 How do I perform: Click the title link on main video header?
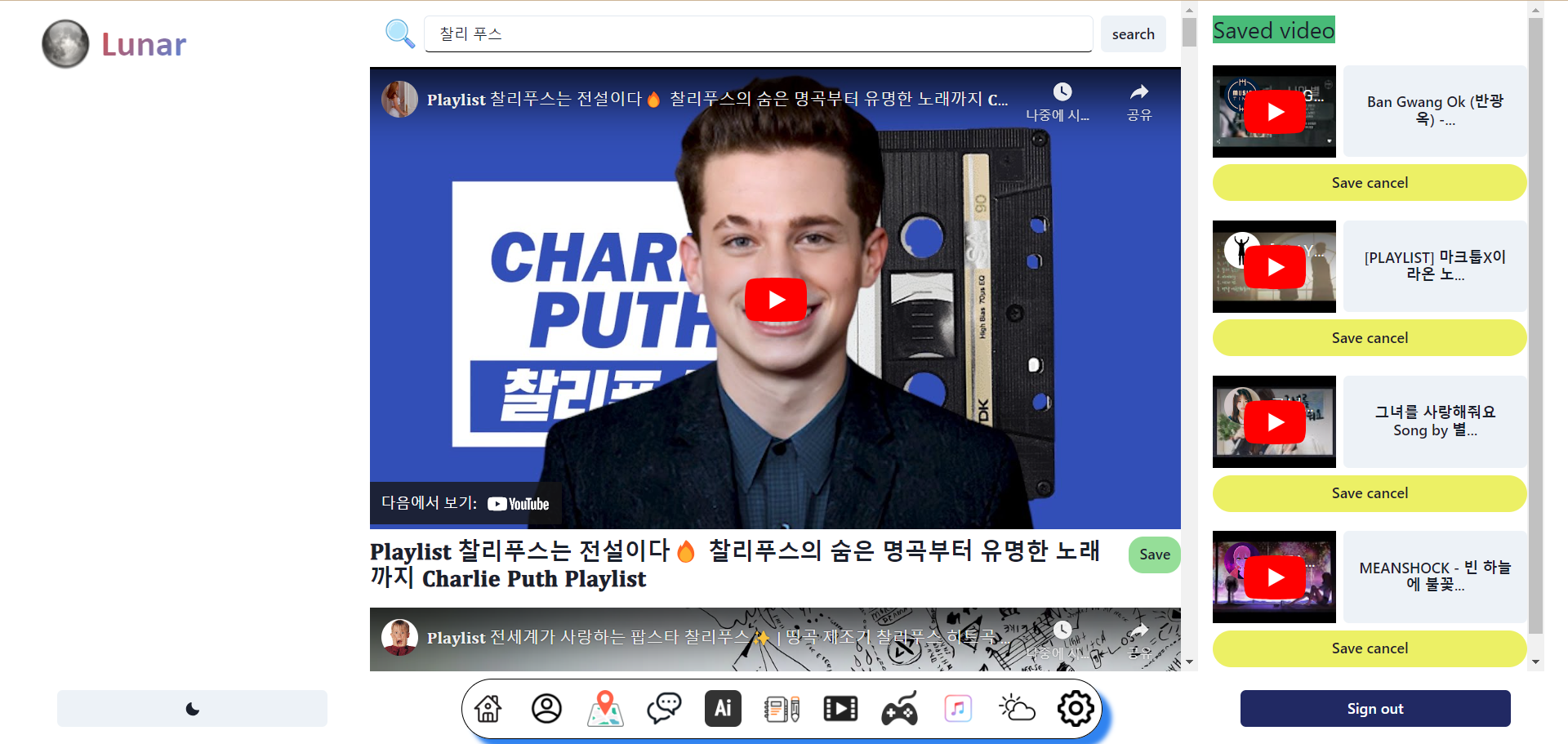click(x=717, y=100)
